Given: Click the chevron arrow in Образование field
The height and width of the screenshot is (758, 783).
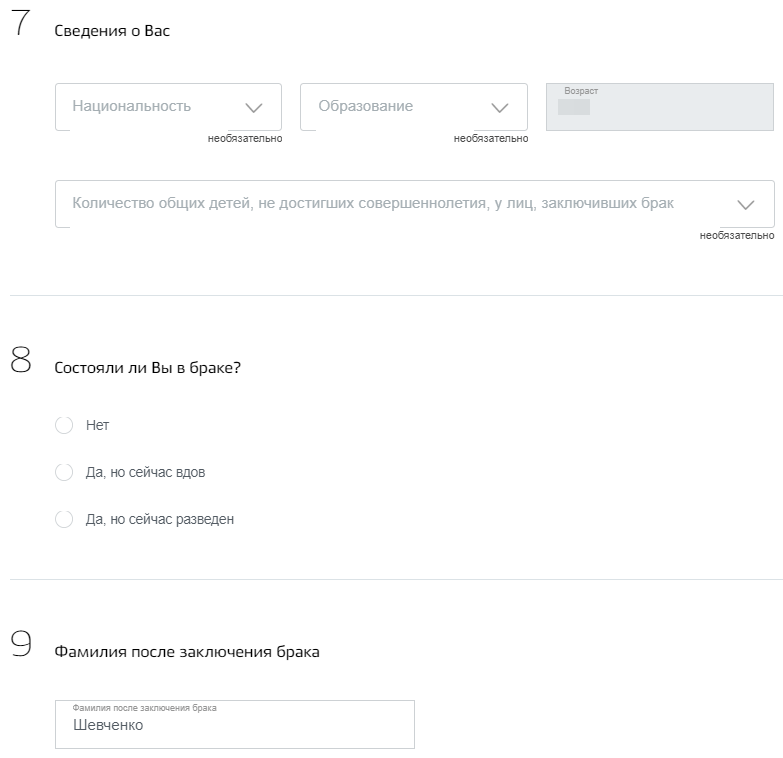Looking at the screenshot, I should pos(500,108).
